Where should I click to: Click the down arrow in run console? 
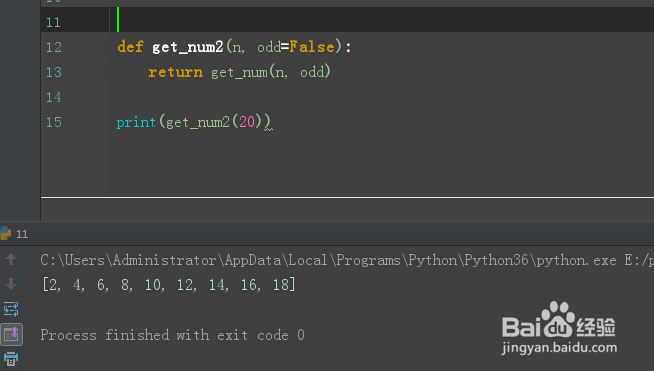tap(11, 284)
